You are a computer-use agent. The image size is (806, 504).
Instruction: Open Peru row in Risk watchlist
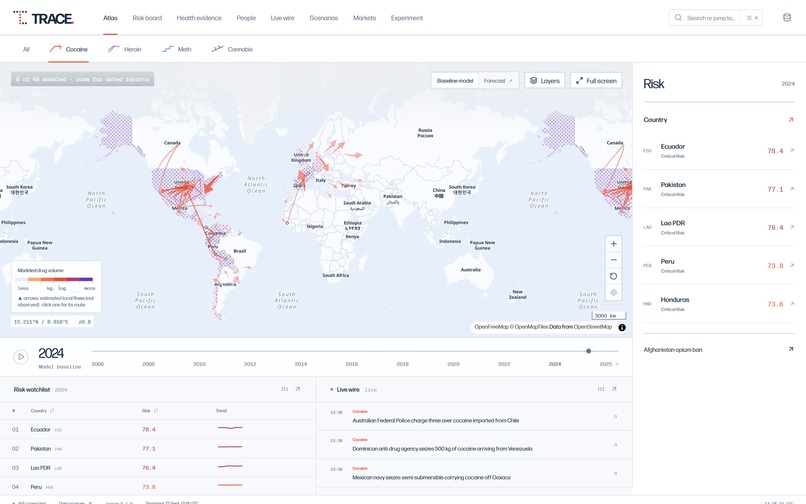[x=158, y=487]
